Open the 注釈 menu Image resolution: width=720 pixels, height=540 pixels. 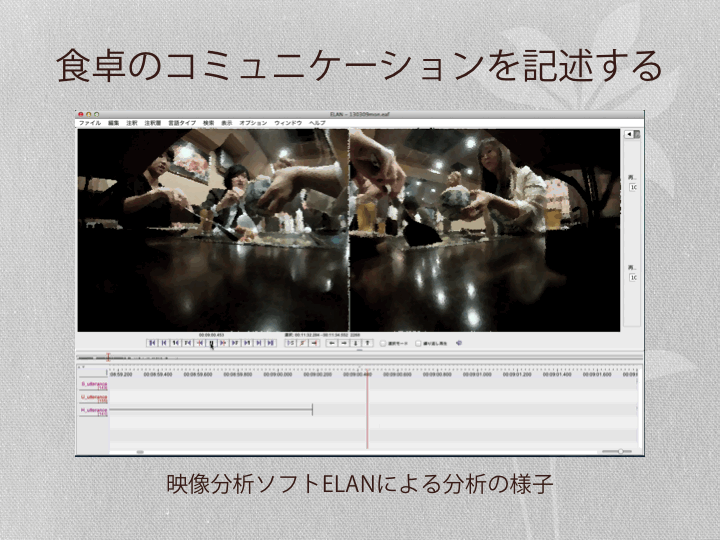point(131,122)
